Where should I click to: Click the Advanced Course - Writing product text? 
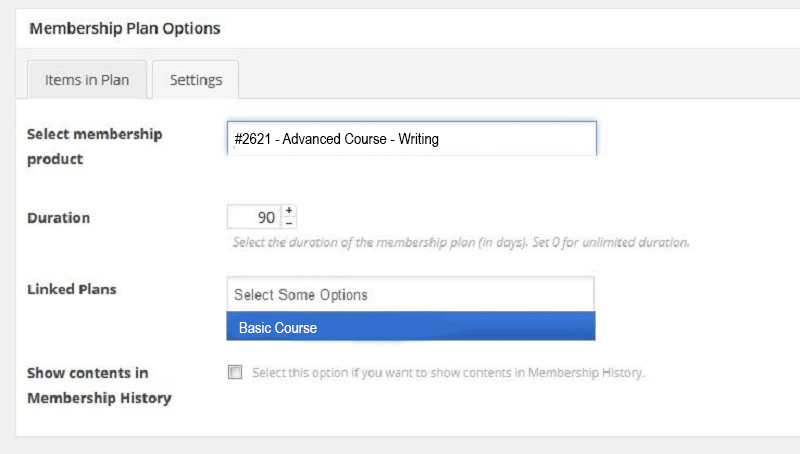point(360,139)
